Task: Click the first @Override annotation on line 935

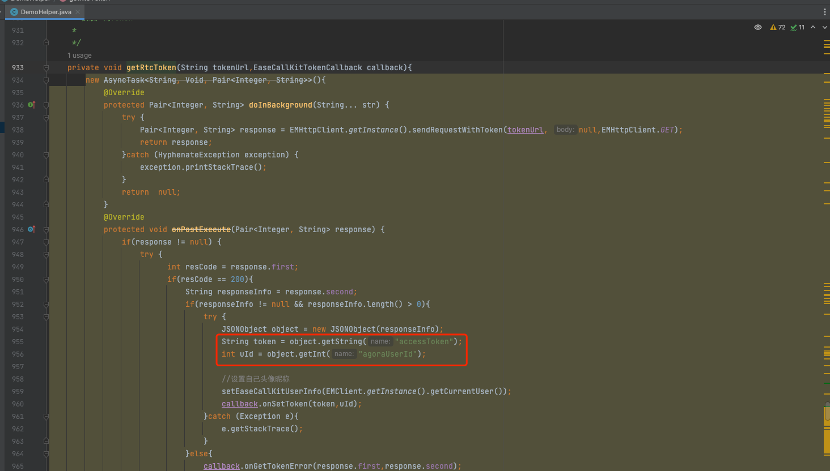Action: 124,93
